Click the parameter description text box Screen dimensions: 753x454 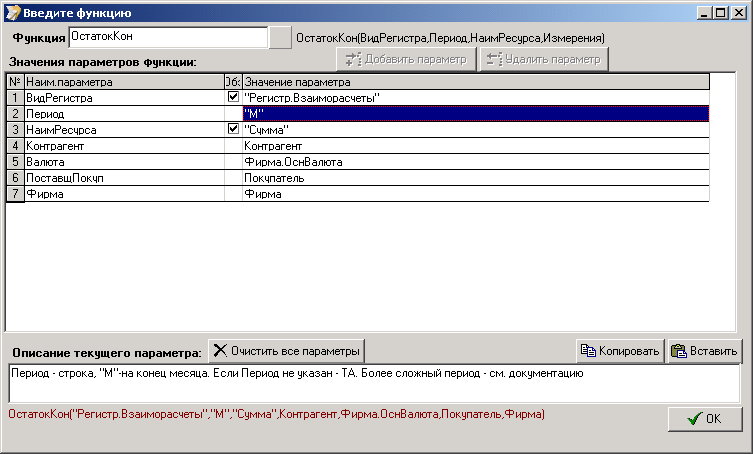pyautogui.click(x=374, y=383)
